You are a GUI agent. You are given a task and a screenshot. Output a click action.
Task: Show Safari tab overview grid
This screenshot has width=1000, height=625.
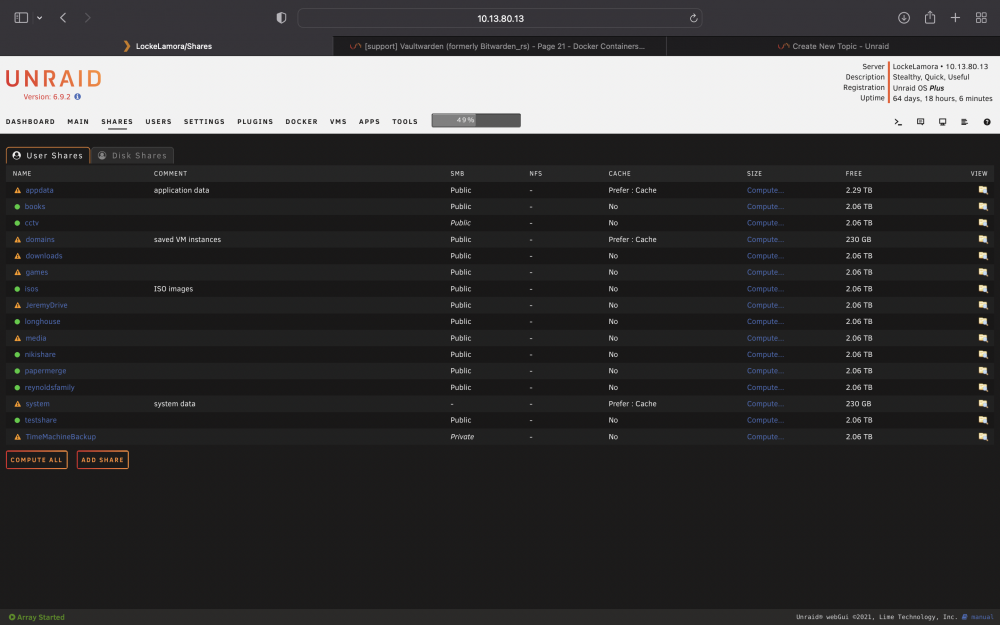(982, 18)
